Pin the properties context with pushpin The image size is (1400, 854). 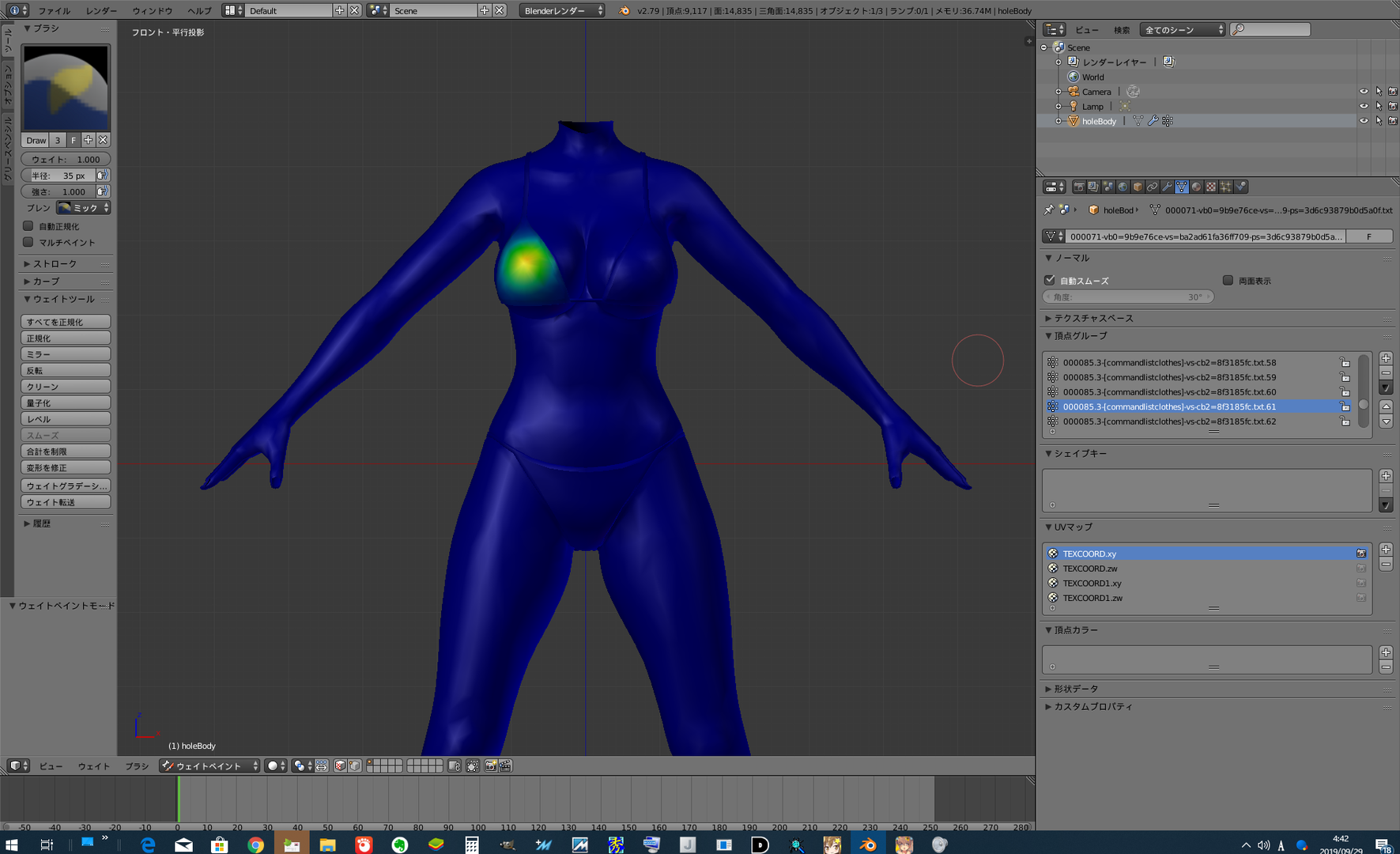[x=1049, y=210]
